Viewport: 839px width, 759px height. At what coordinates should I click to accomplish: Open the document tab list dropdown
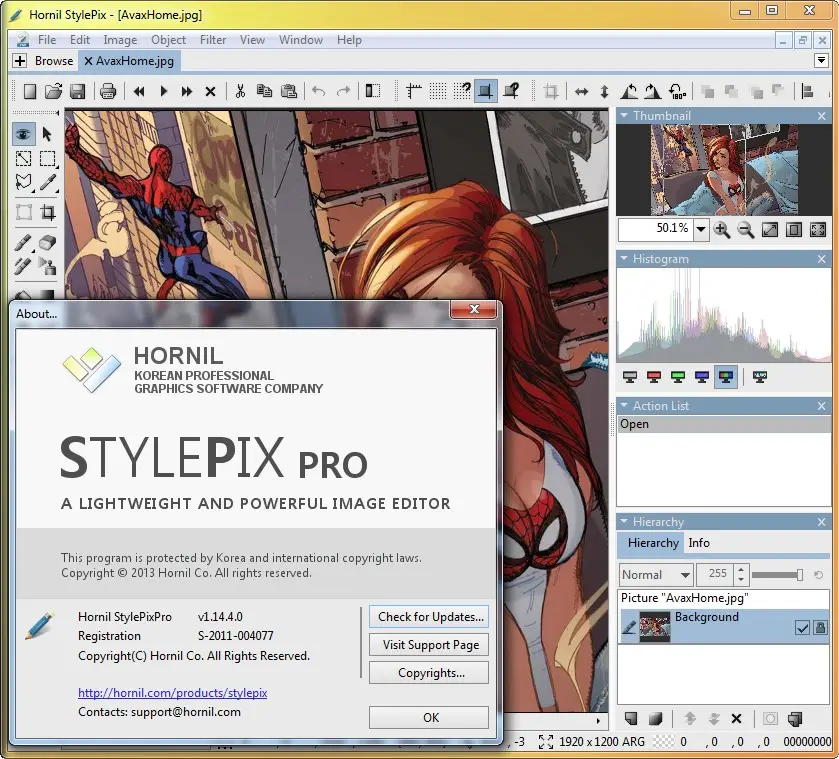(821, 60)
